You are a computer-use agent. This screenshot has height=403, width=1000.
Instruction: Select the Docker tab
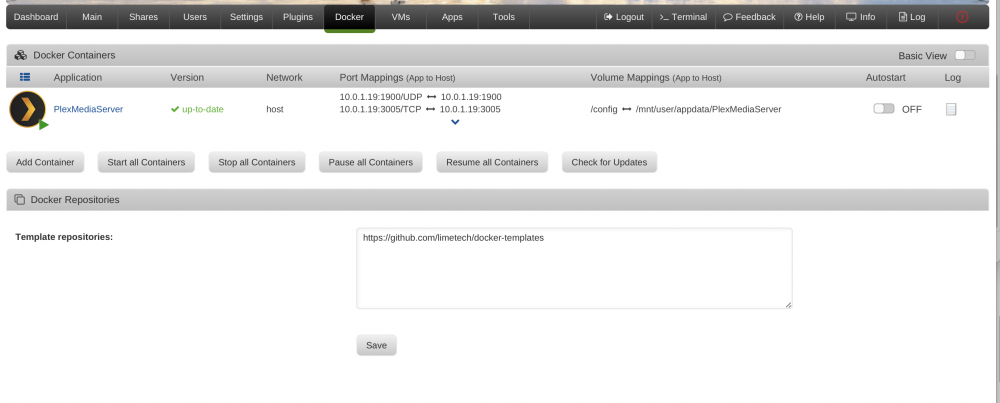349,17
